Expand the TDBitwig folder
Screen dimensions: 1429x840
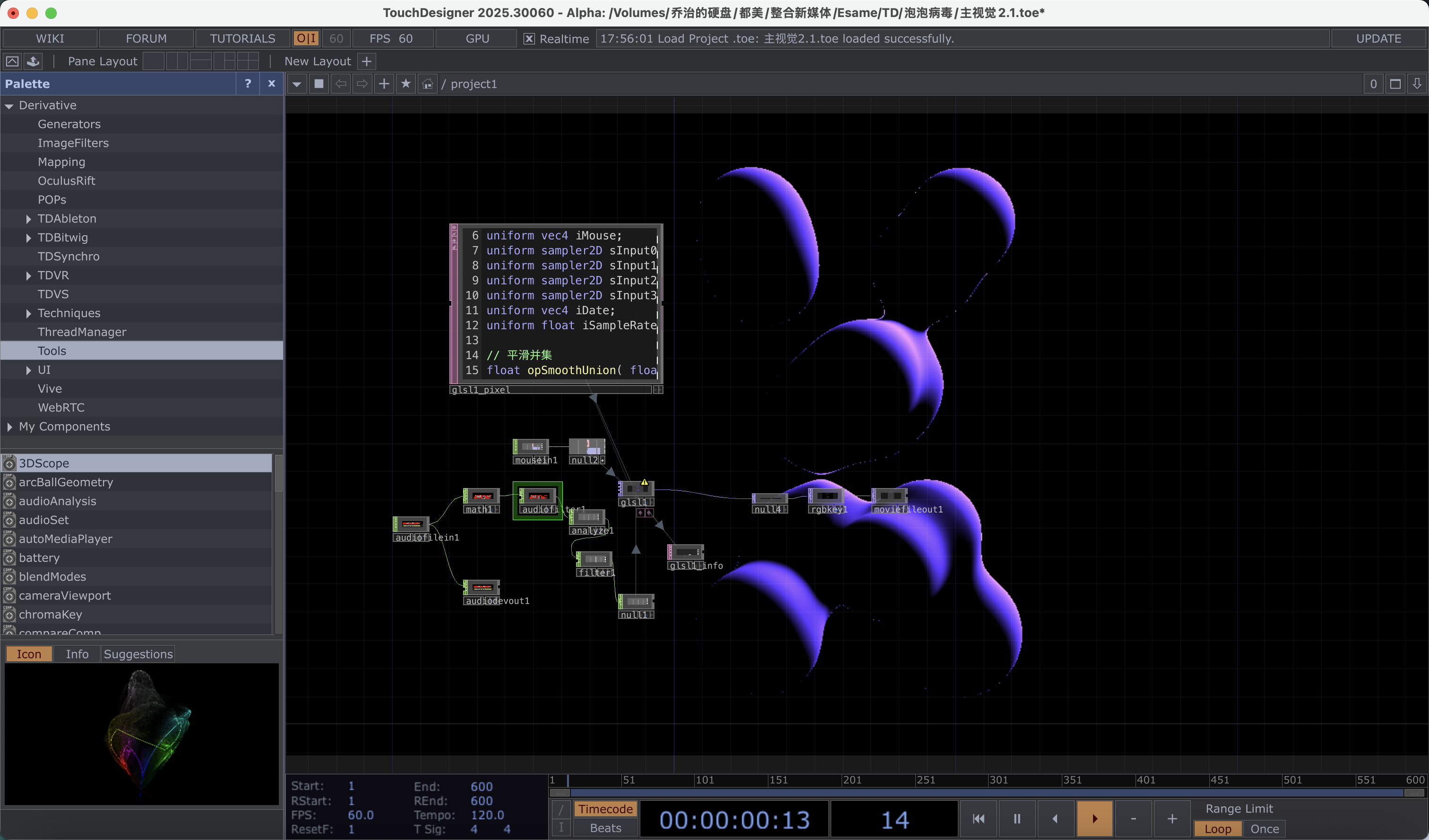(x=28, y=238)
